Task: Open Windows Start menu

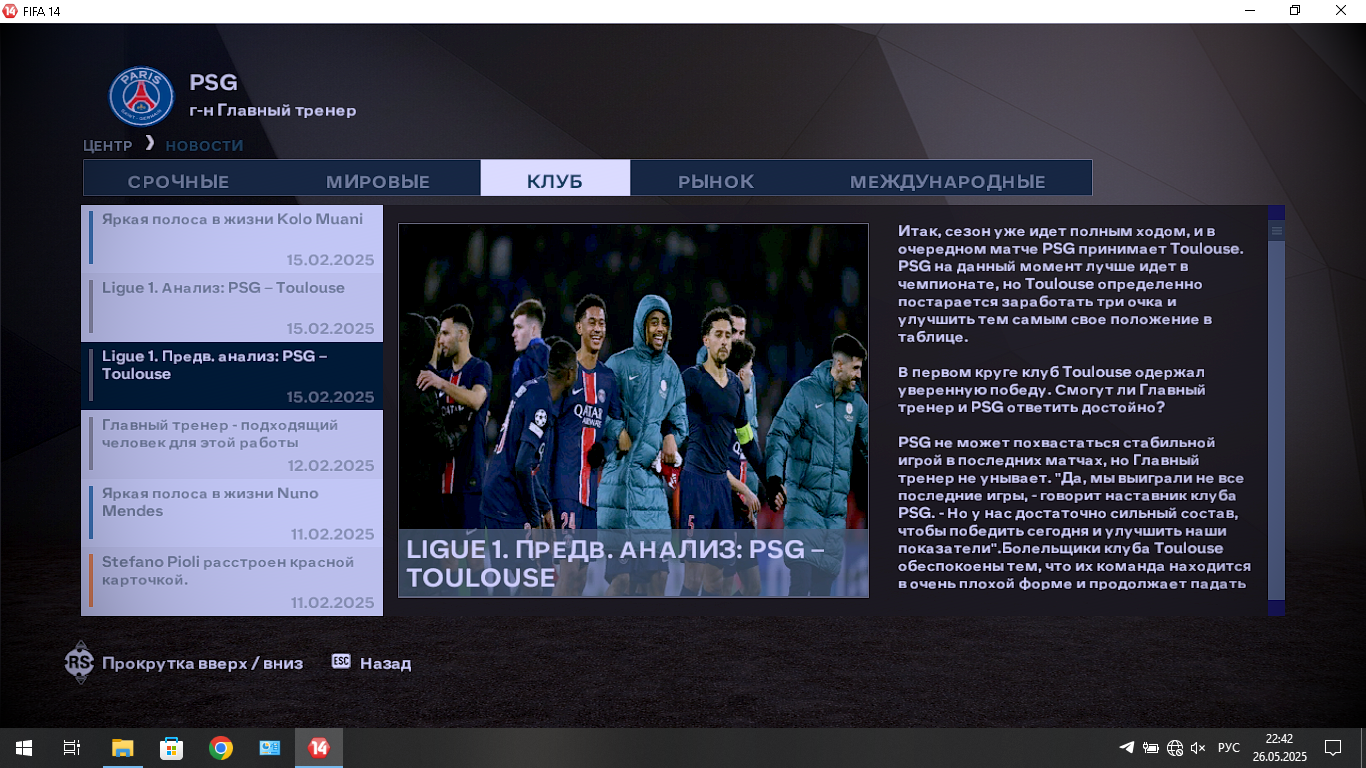Action: (x=23, y=748)
